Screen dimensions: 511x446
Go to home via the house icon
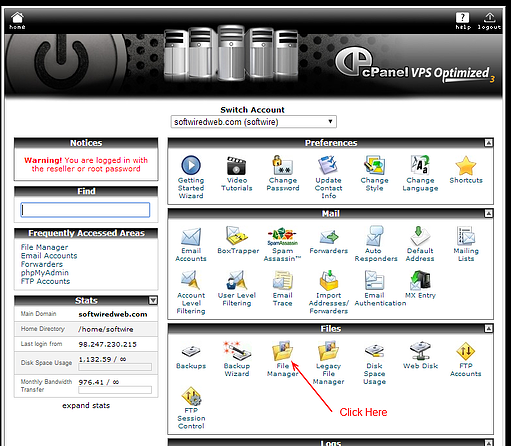pyautogui.click(x=17, y=21)
